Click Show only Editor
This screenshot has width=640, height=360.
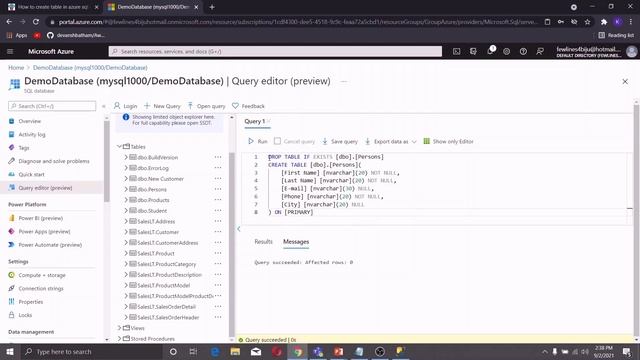(x=448, y=141)
